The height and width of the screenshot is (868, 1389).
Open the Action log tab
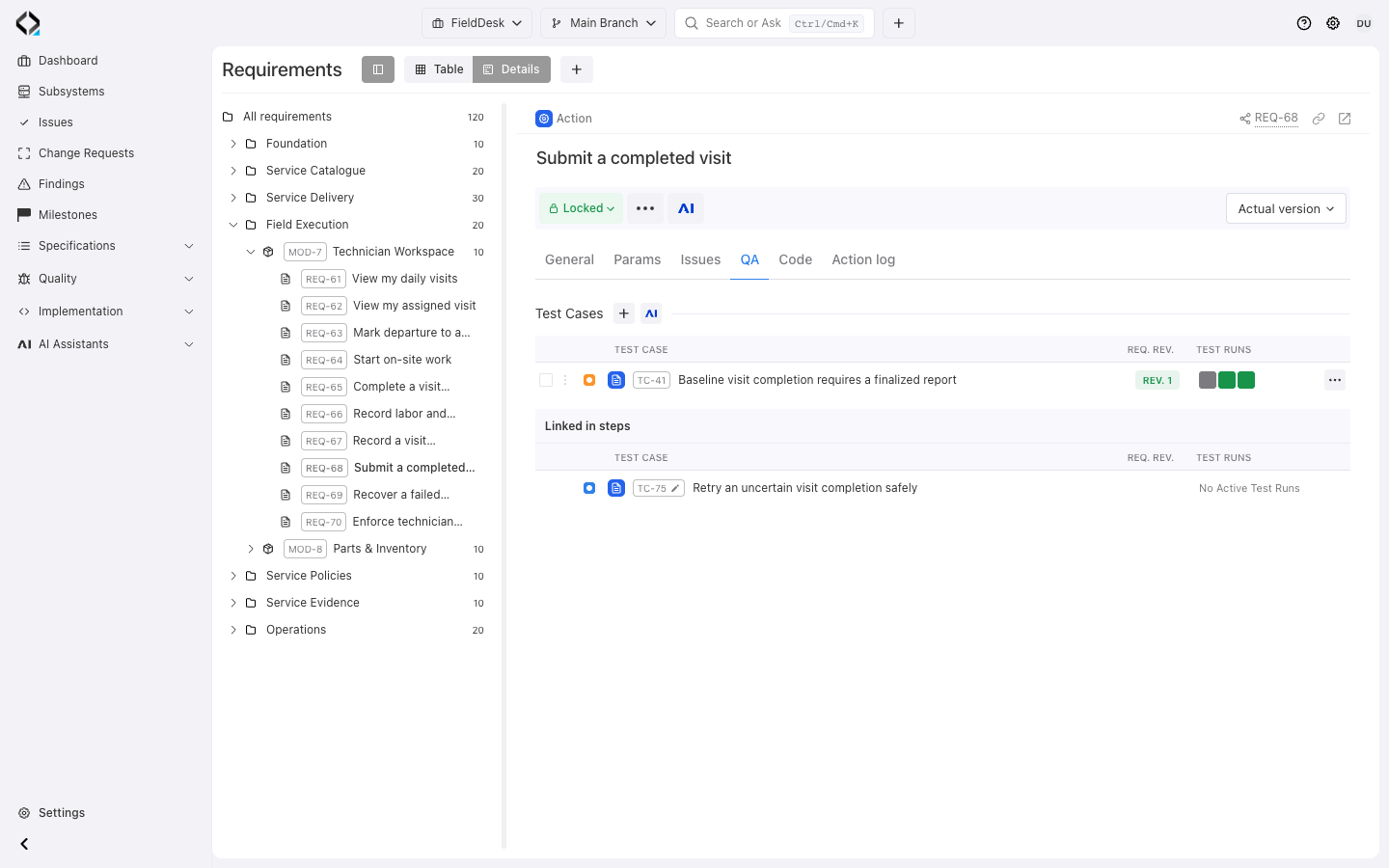coord(863,259)
